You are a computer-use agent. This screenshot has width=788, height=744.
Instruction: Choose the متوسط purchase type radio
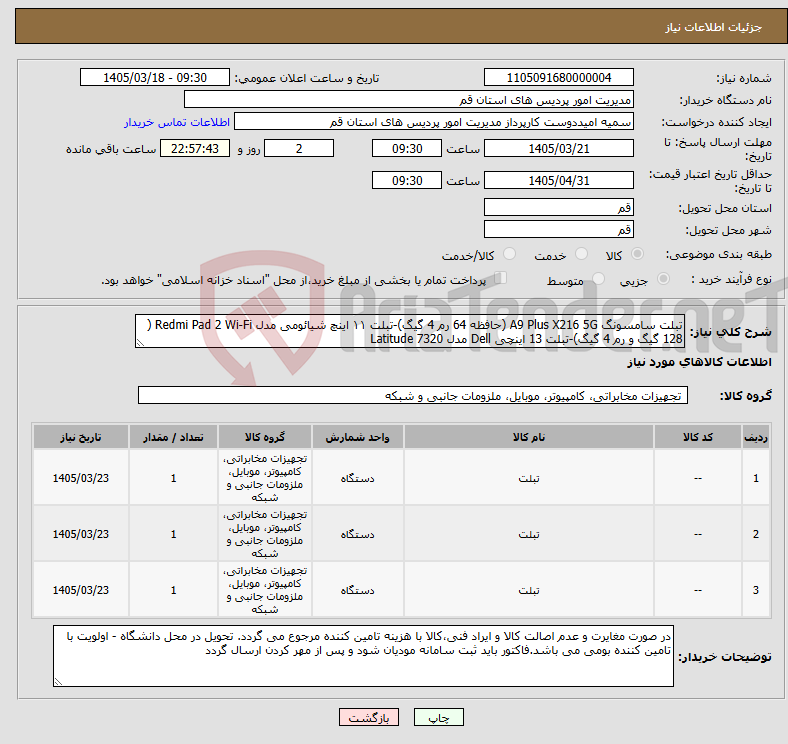(598, 278)
